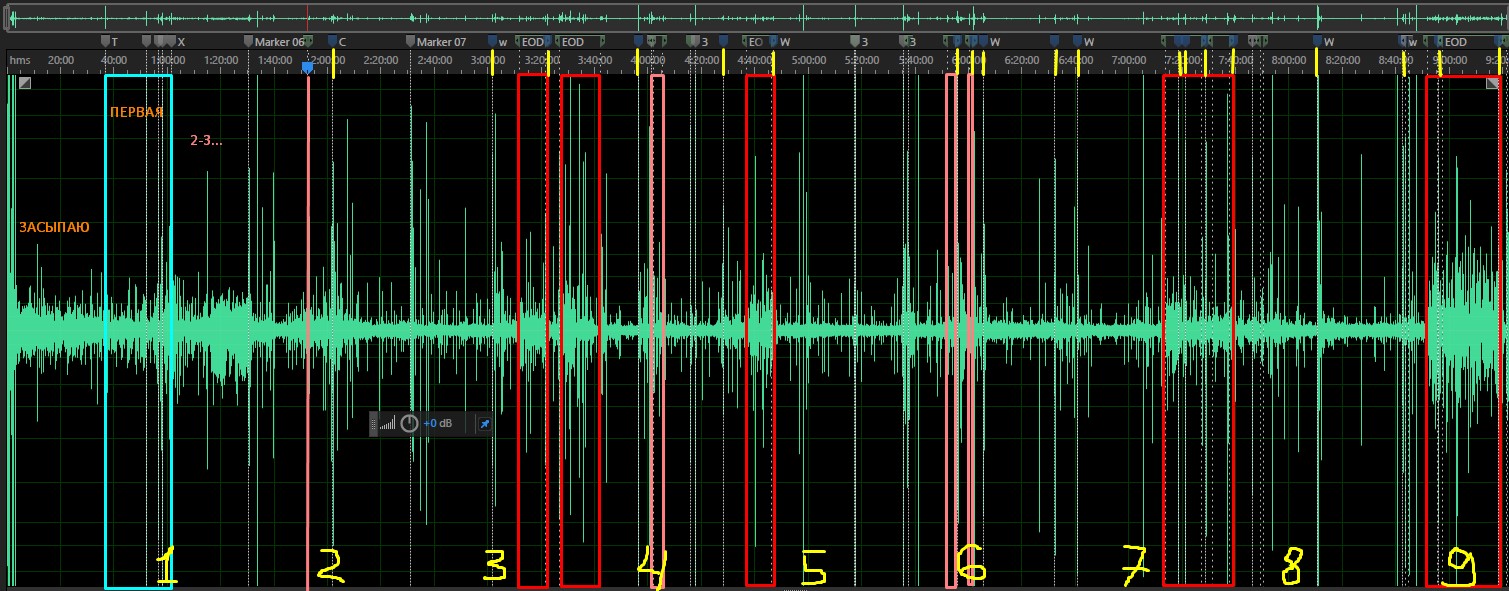This screenshot has height=591, width=1509.
Task: Click the hms time format label
Action: click(x=20, y=60)
